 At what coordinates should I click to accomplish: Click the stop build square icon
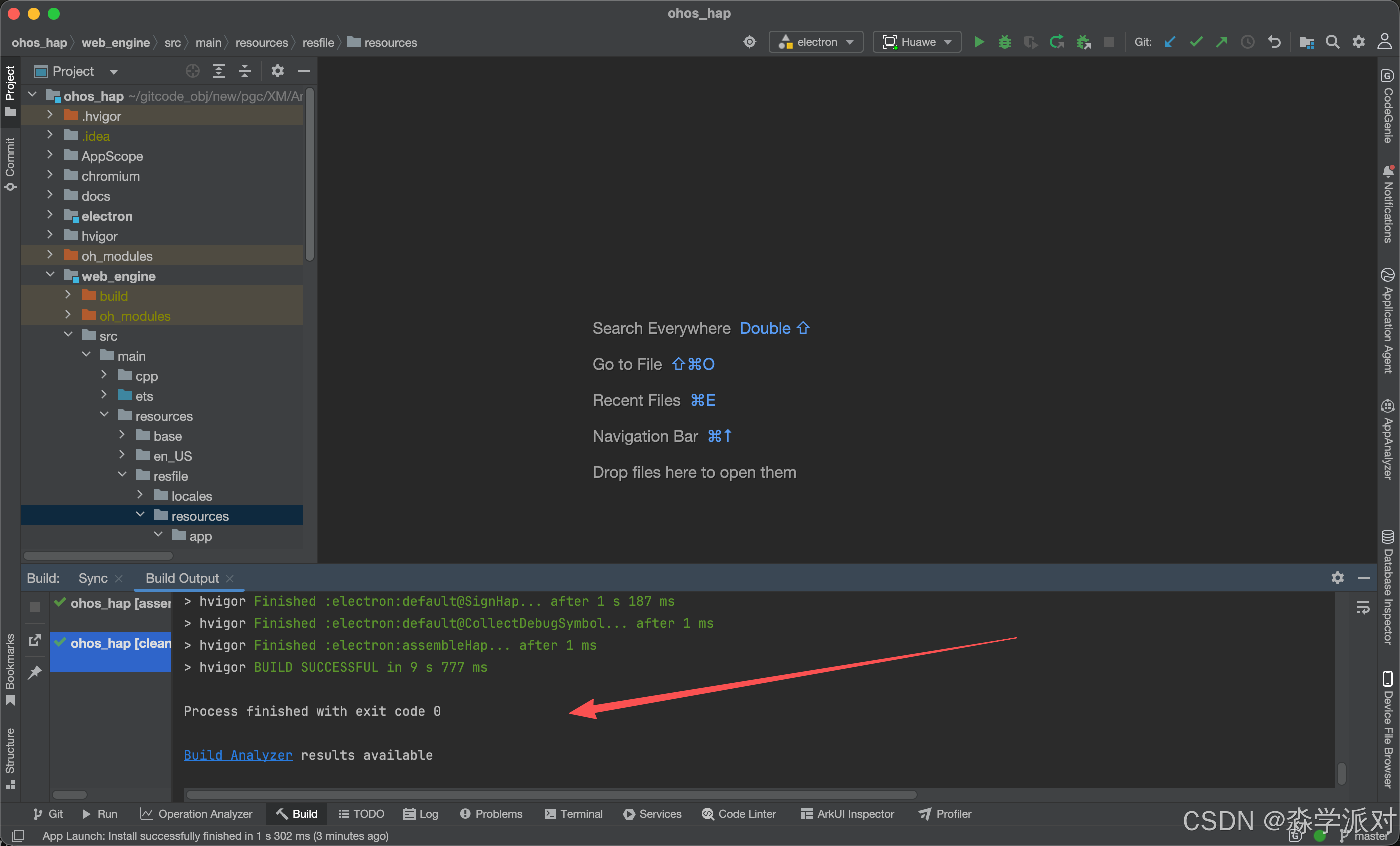point(34,607)
